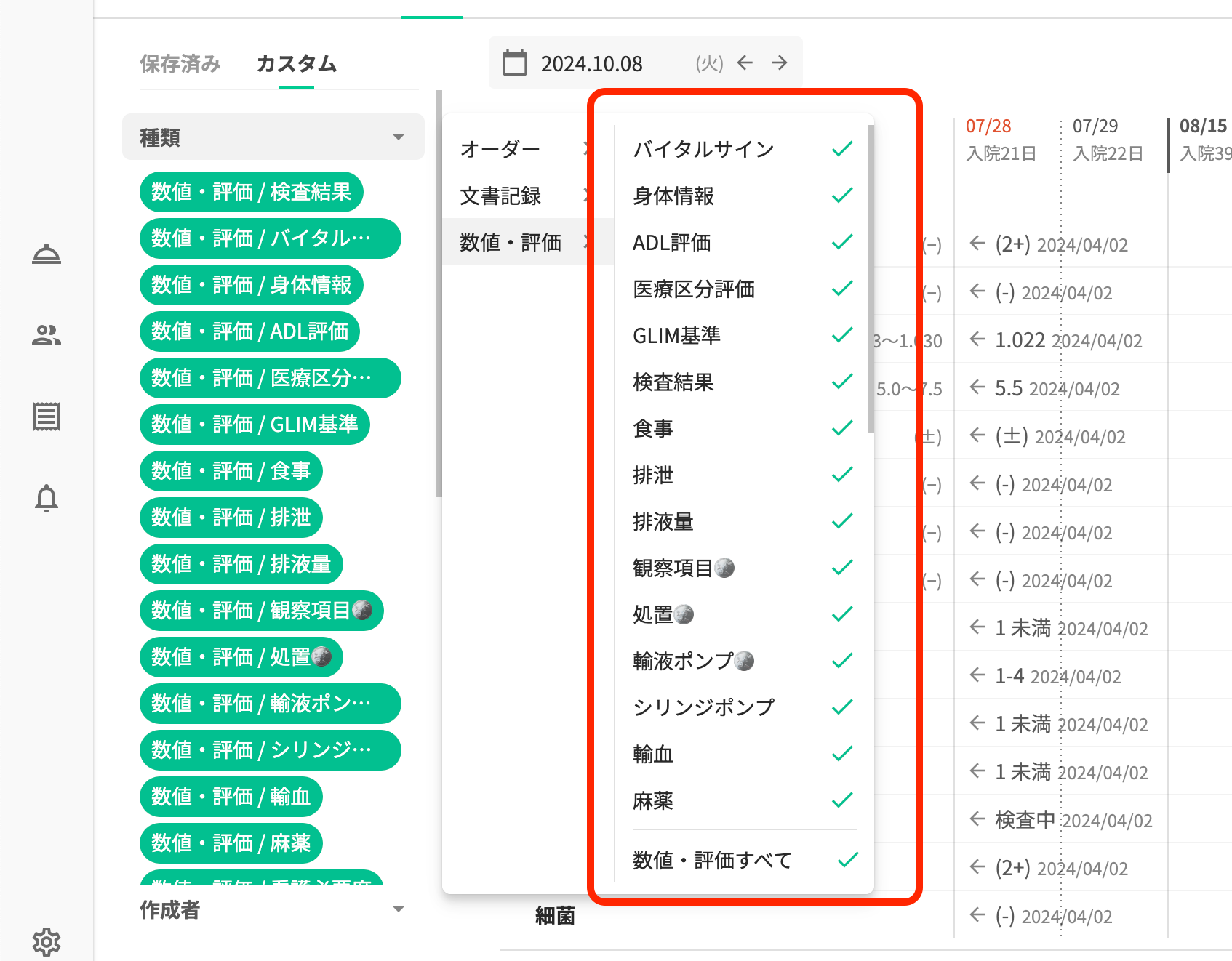1232x961 pixels.
Task: Remove the 数値・評価 / 食事 filter tag
Action: (231, 471)
